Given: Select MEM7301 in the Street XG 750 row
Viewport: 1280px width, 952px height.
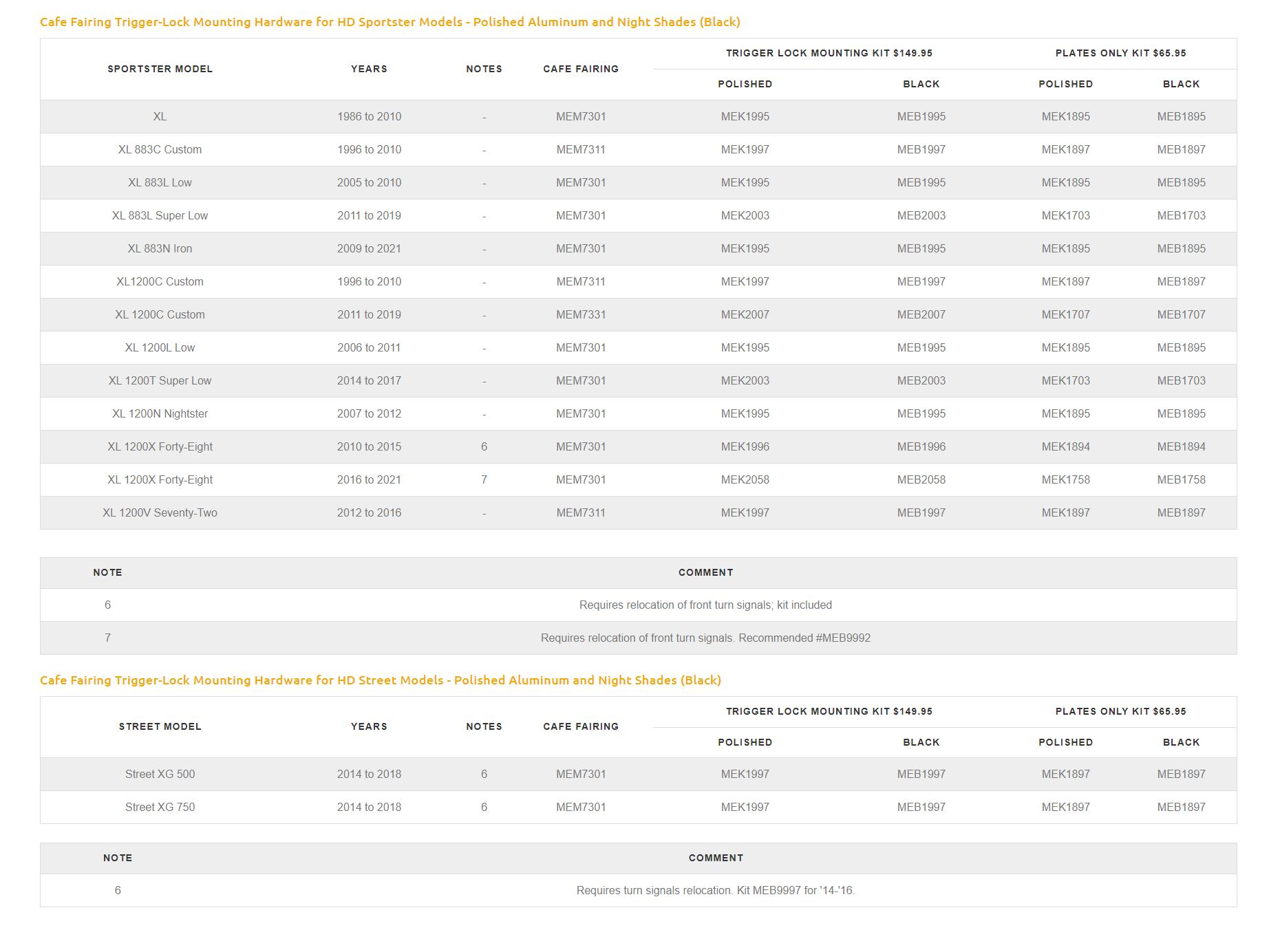Looking at the screenshot, I should (x=581, y=807).
